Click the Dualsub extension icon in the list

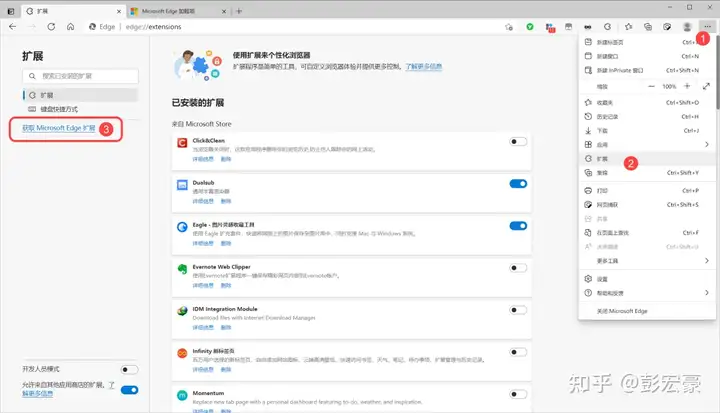(x=182, y=185)
